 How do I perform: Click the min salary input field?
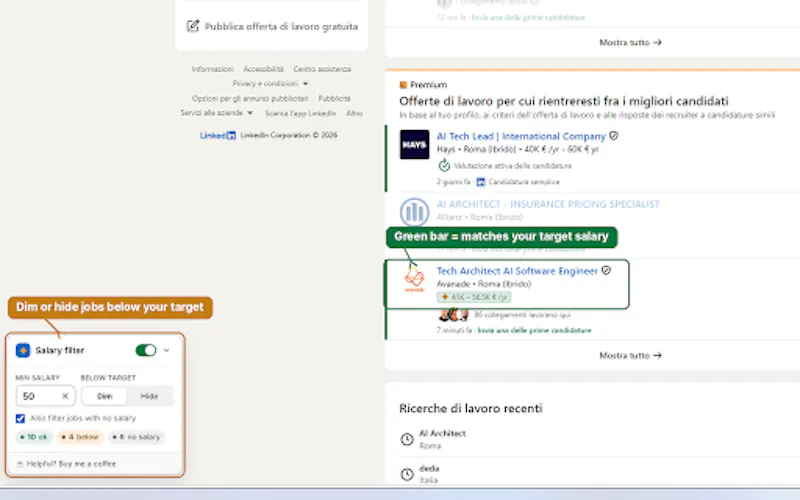[45, 396]
